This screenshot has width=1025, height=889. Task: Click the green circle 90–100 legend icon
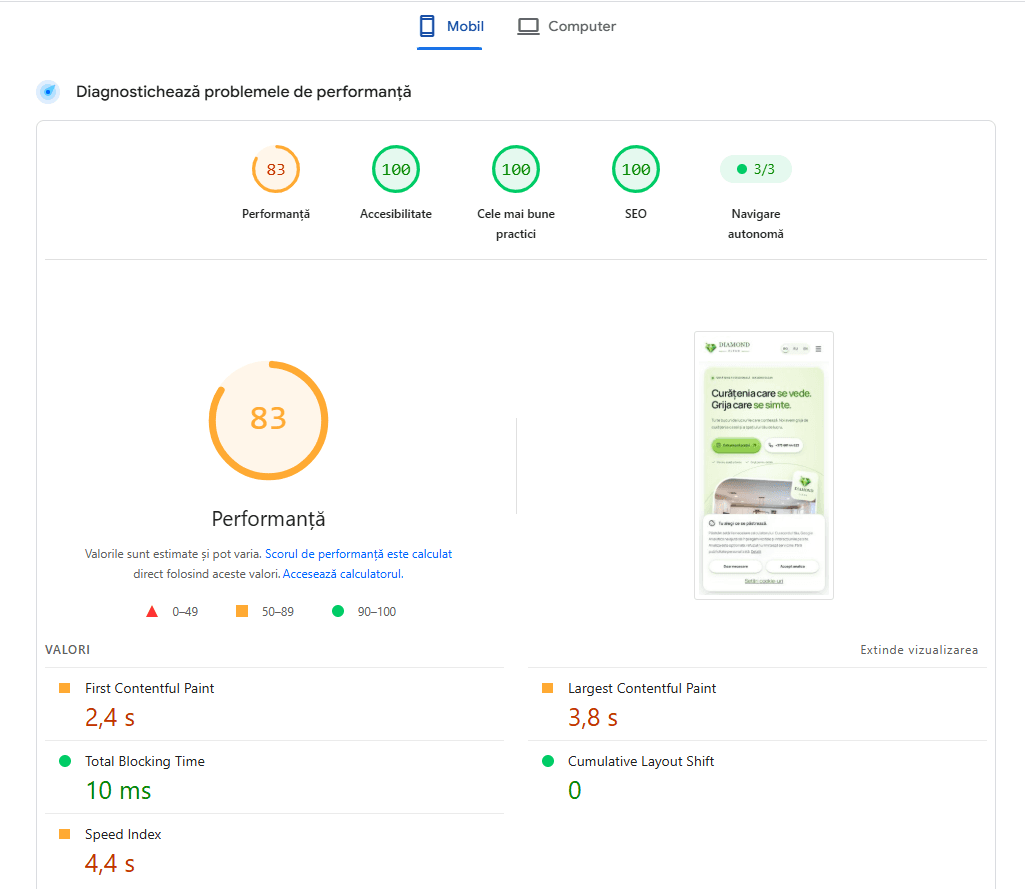[338, 611]
